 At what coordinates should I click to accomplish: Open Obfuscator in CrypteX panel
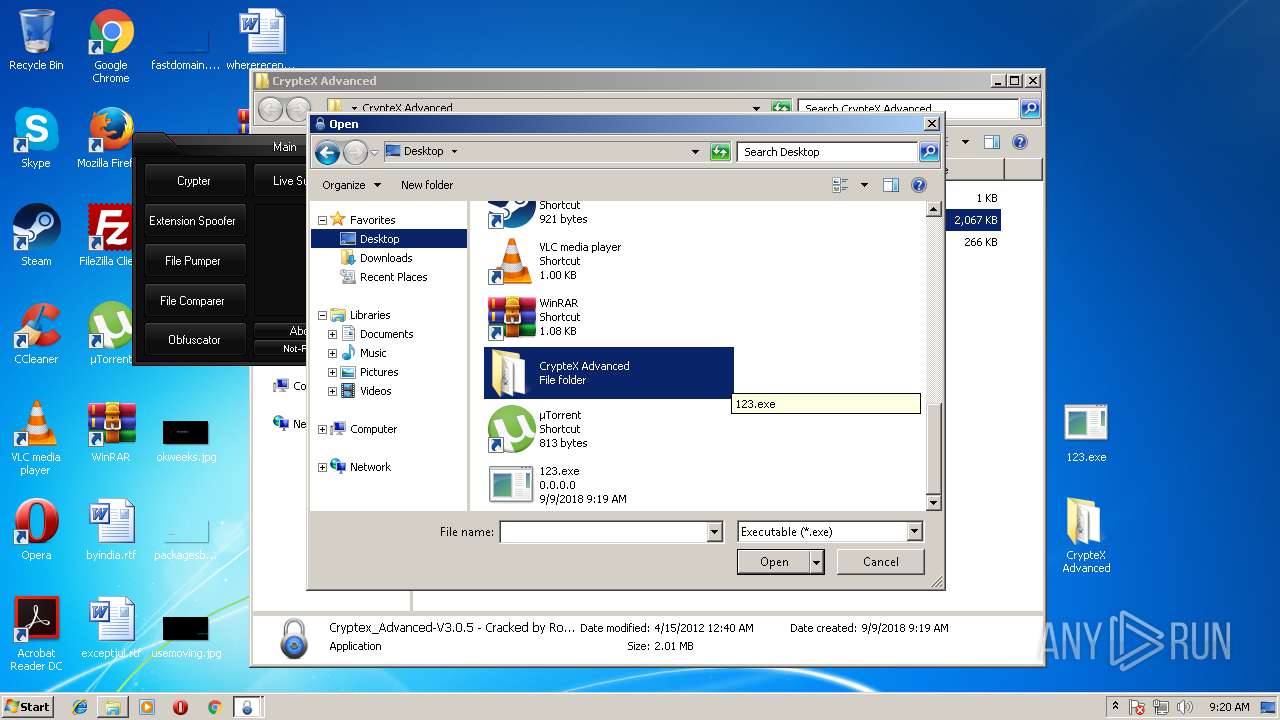point(194,340)
